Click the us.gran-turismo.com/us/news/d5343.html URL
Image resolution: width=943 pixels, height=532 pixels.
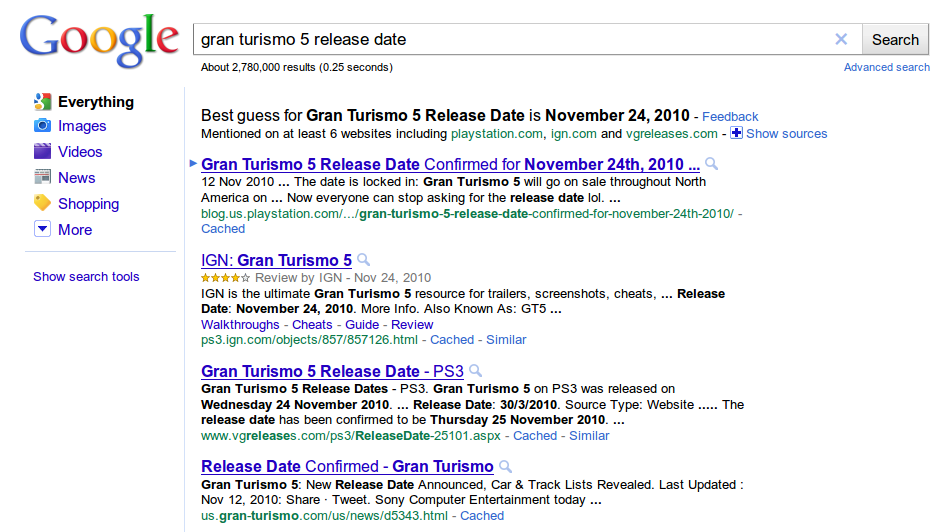(x=324, y=516)
